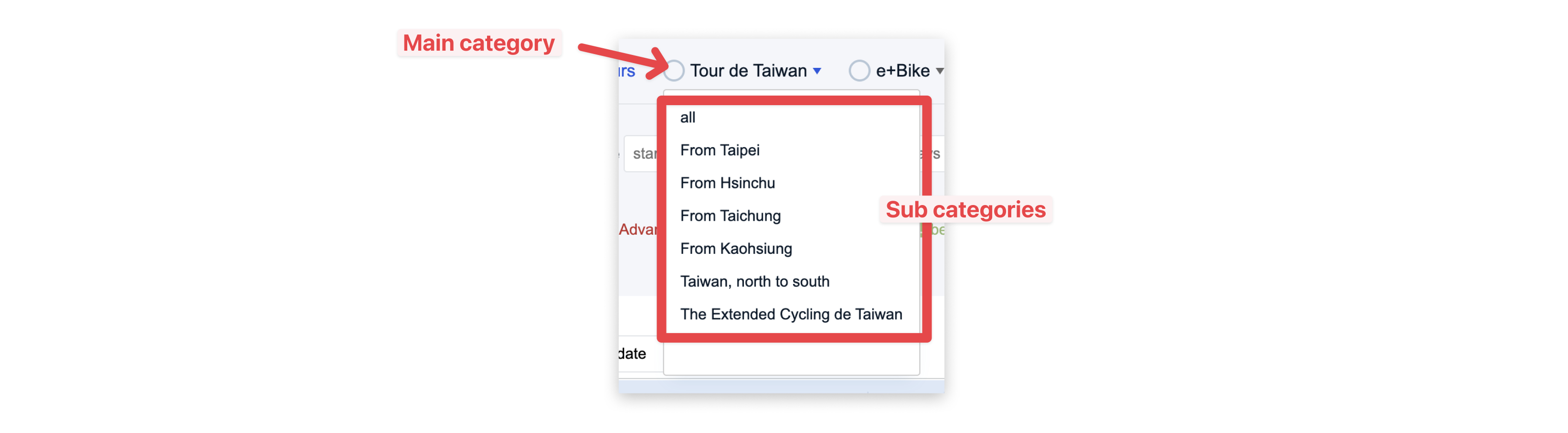Choose "From Taichung" from the list
This screenshot has width=1568, height=433.
730,216
